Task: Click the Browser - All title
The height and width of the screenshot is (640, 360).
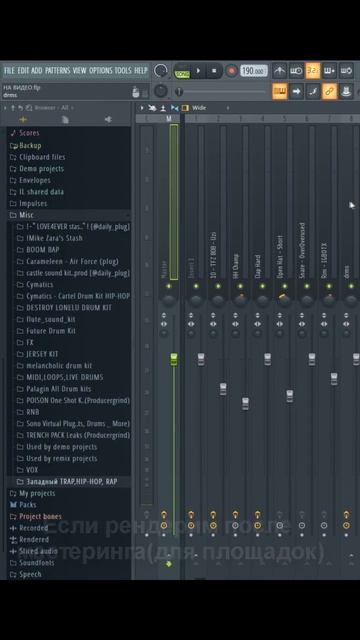Action: click(51, 108)
